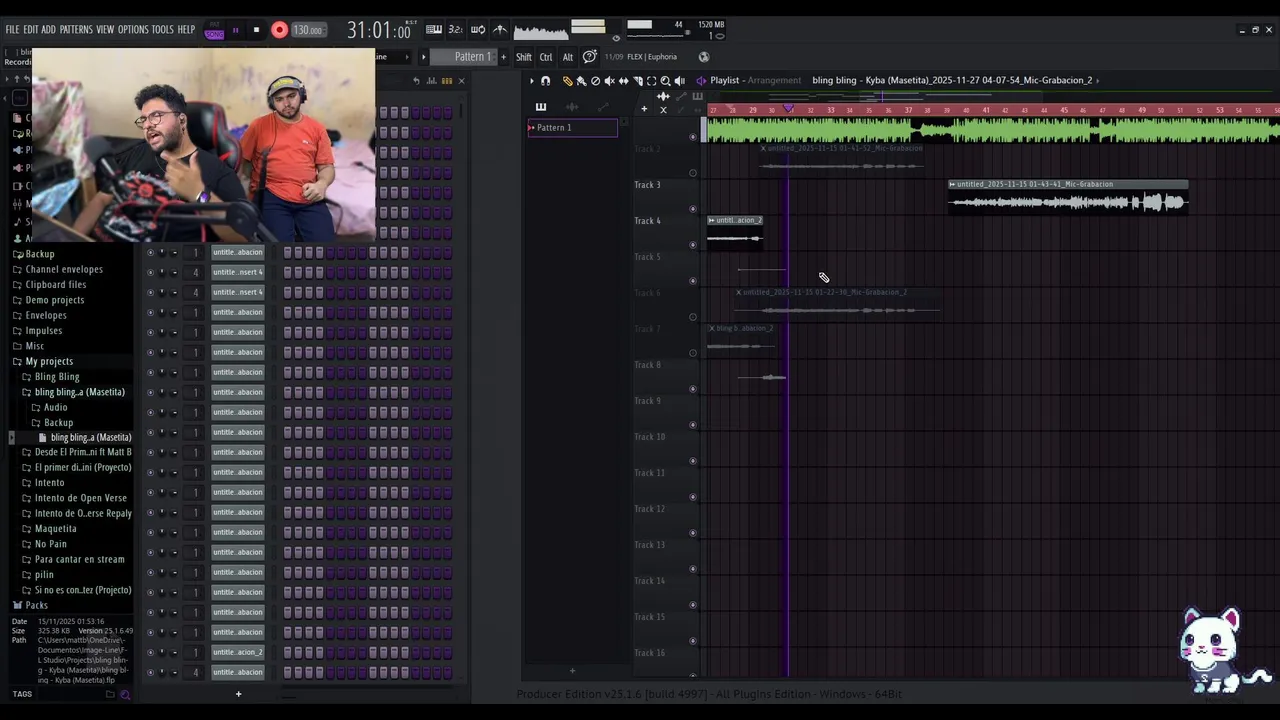Toggle mute light of Track 14
Image resolution: width=1280 pixels, height=720 pixels.
click(x=693, y=605)
